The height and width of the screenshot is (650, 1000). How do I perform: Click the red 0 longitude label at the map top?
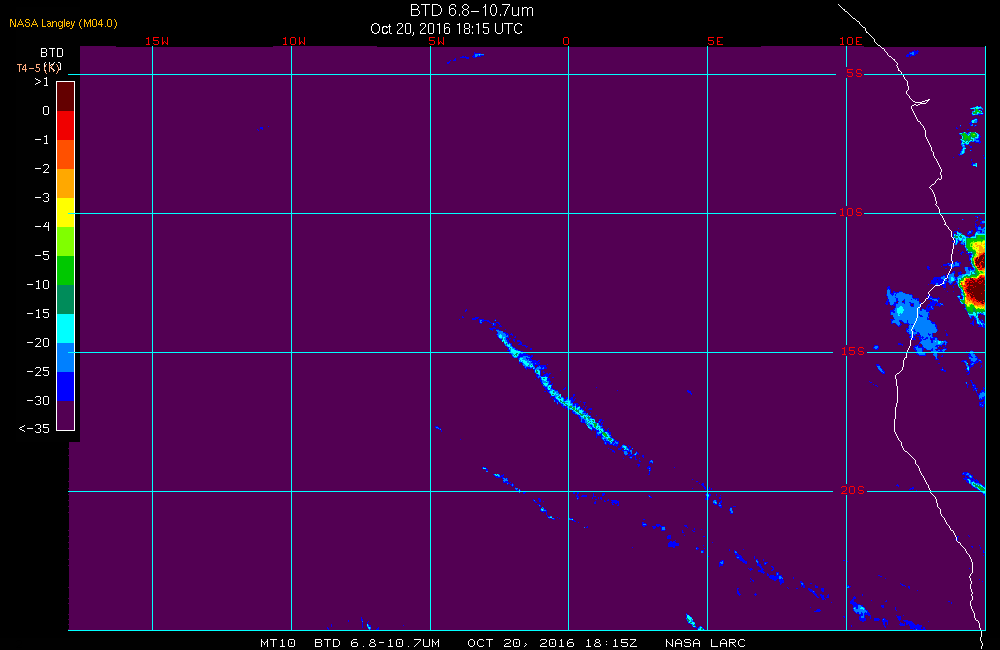click(x=566, y=41)
